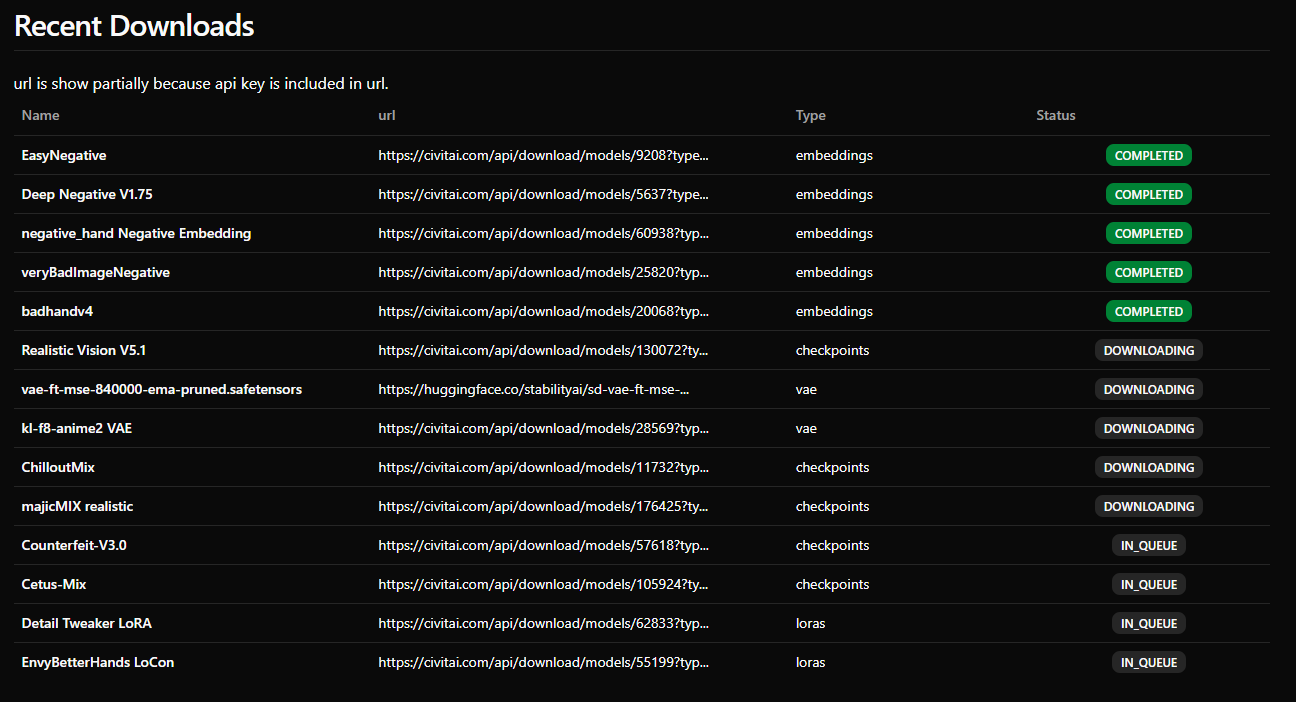This screenshot has height=702, width=1296.
Task: Select the negative_hand Negative Embedding name
Action: 136,234
